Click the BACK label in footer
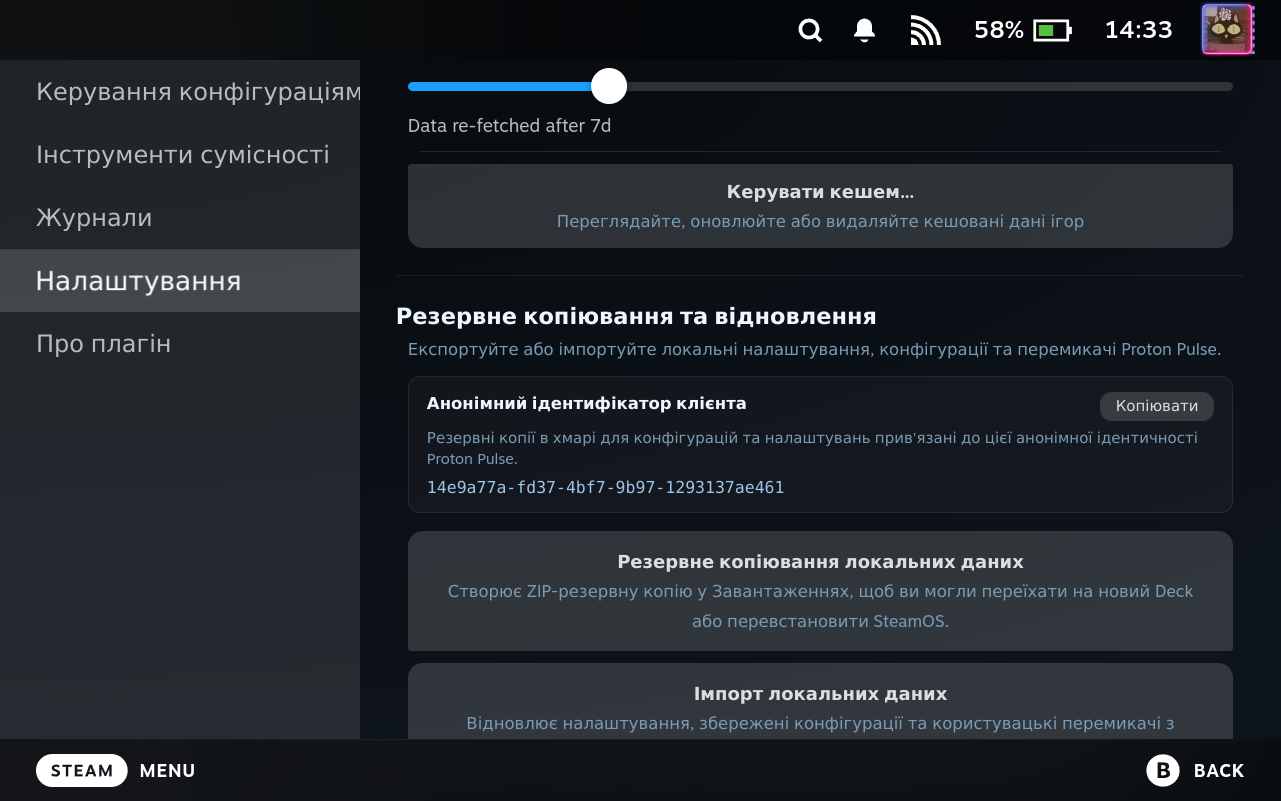1281x801 pixels. pos(1219,771)
